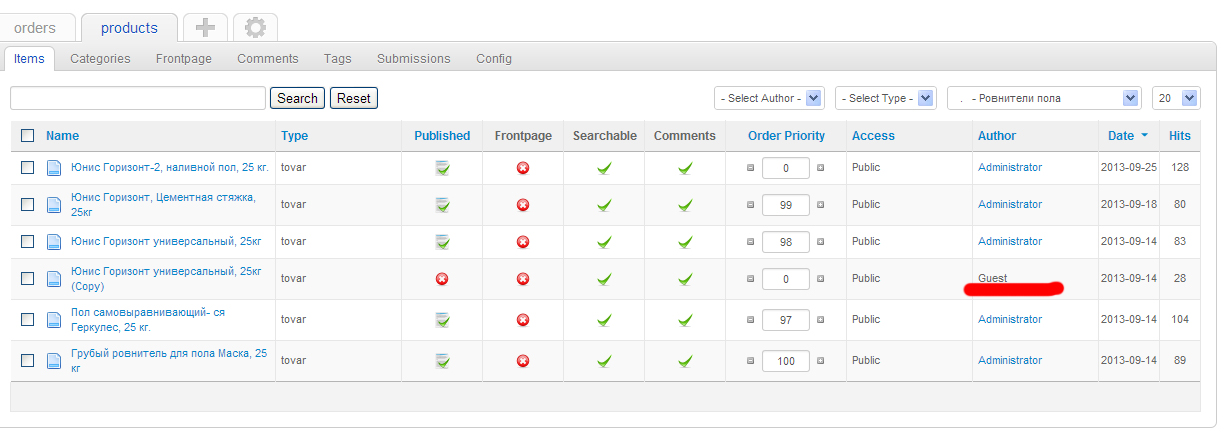Select checkbox for Юнис Горизонт-2 row
This screenshot has height=442, width=1228.
[28, 168]
